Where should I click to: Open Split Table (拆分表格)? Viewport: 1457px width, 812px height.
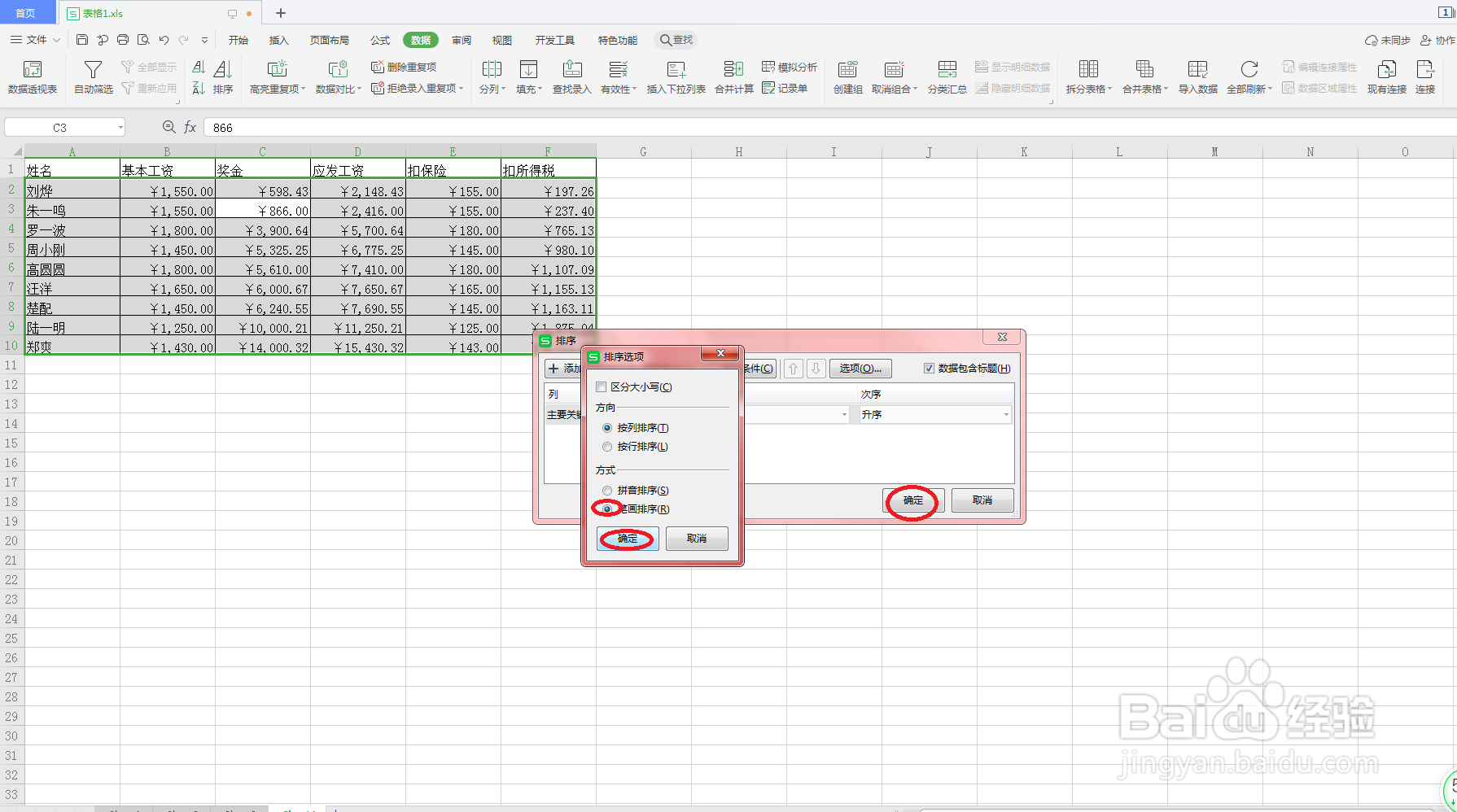[x=1088, y=78]
